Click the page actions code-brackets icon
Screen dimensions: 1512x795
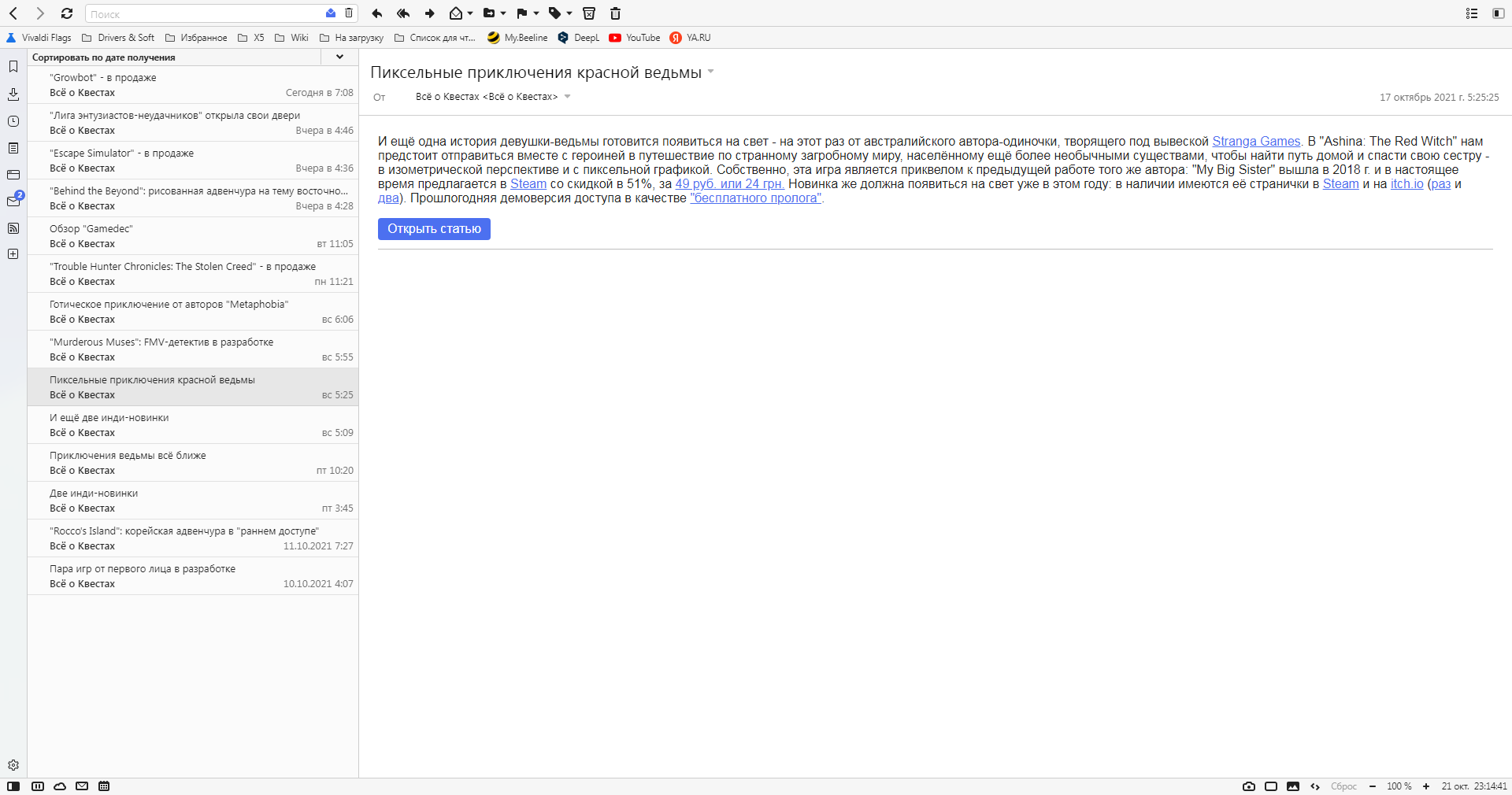click(x=1315, y=786)
